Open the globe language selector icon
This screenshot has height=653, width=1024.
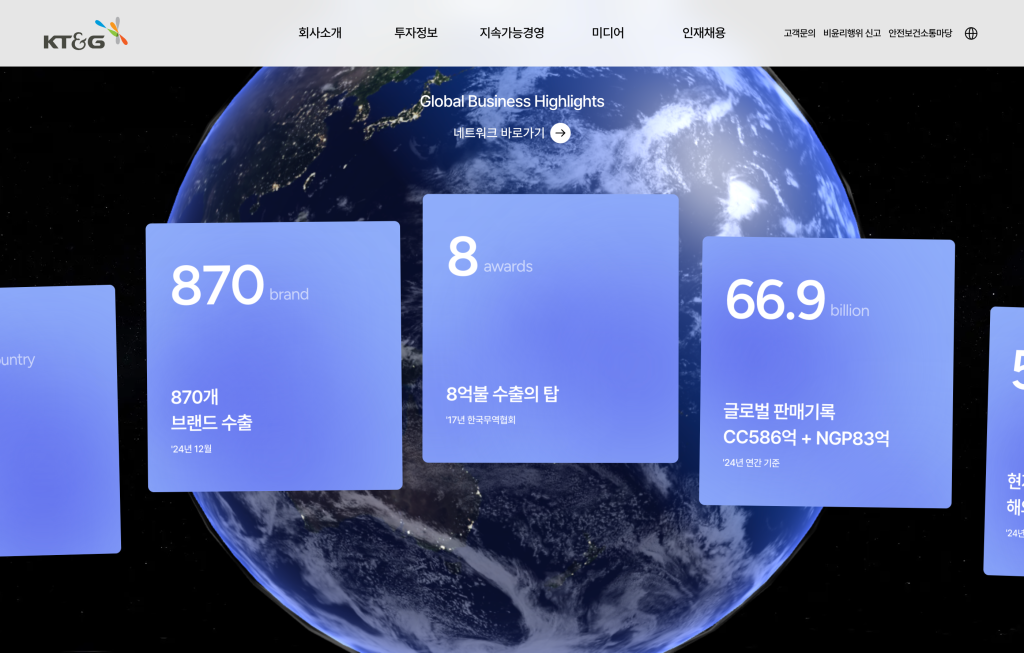[x=970, y=33]
